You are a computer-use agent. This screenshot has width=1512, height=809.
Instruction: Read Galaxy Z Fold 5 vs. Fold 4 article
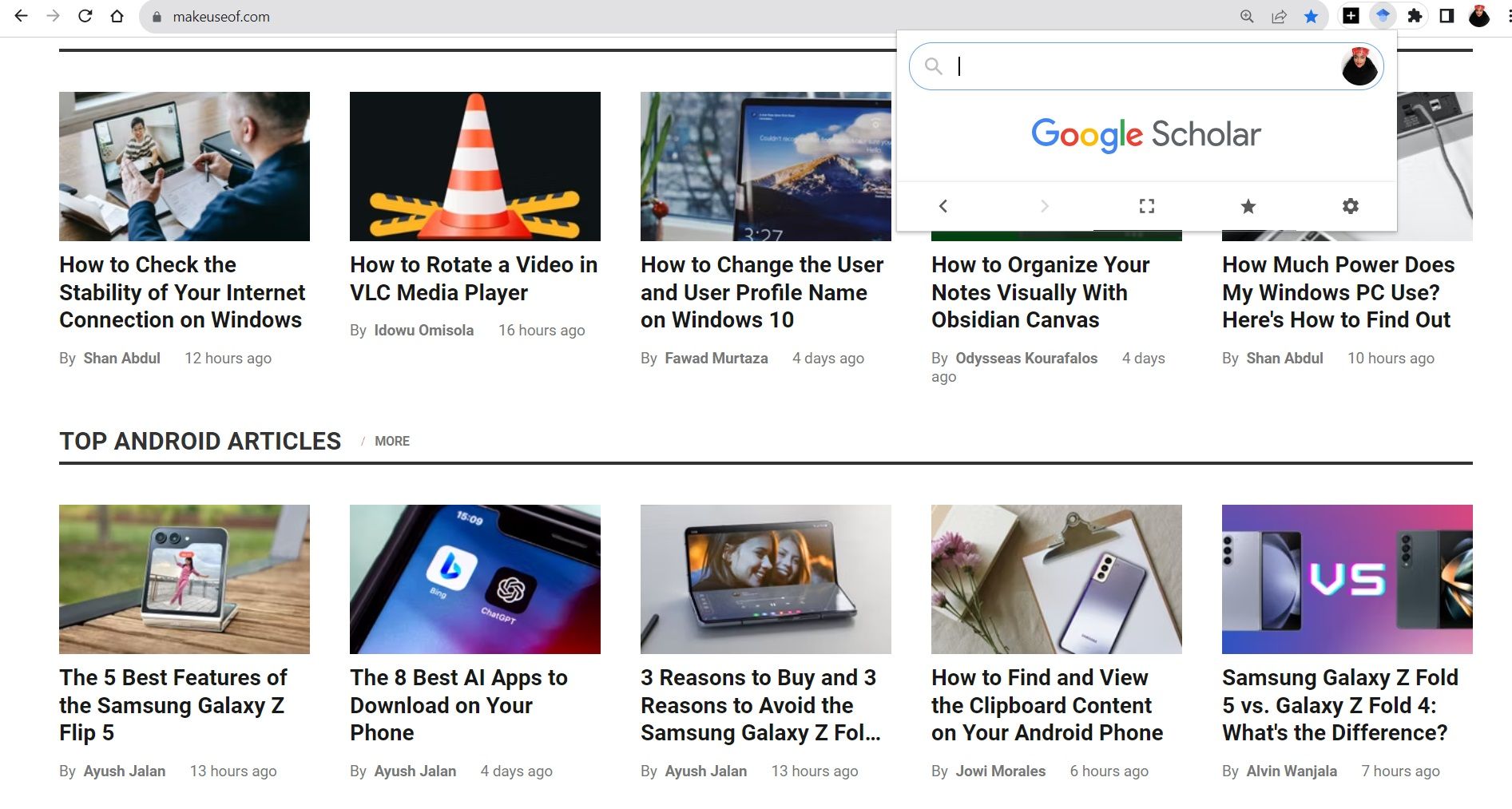[1340, 705]
